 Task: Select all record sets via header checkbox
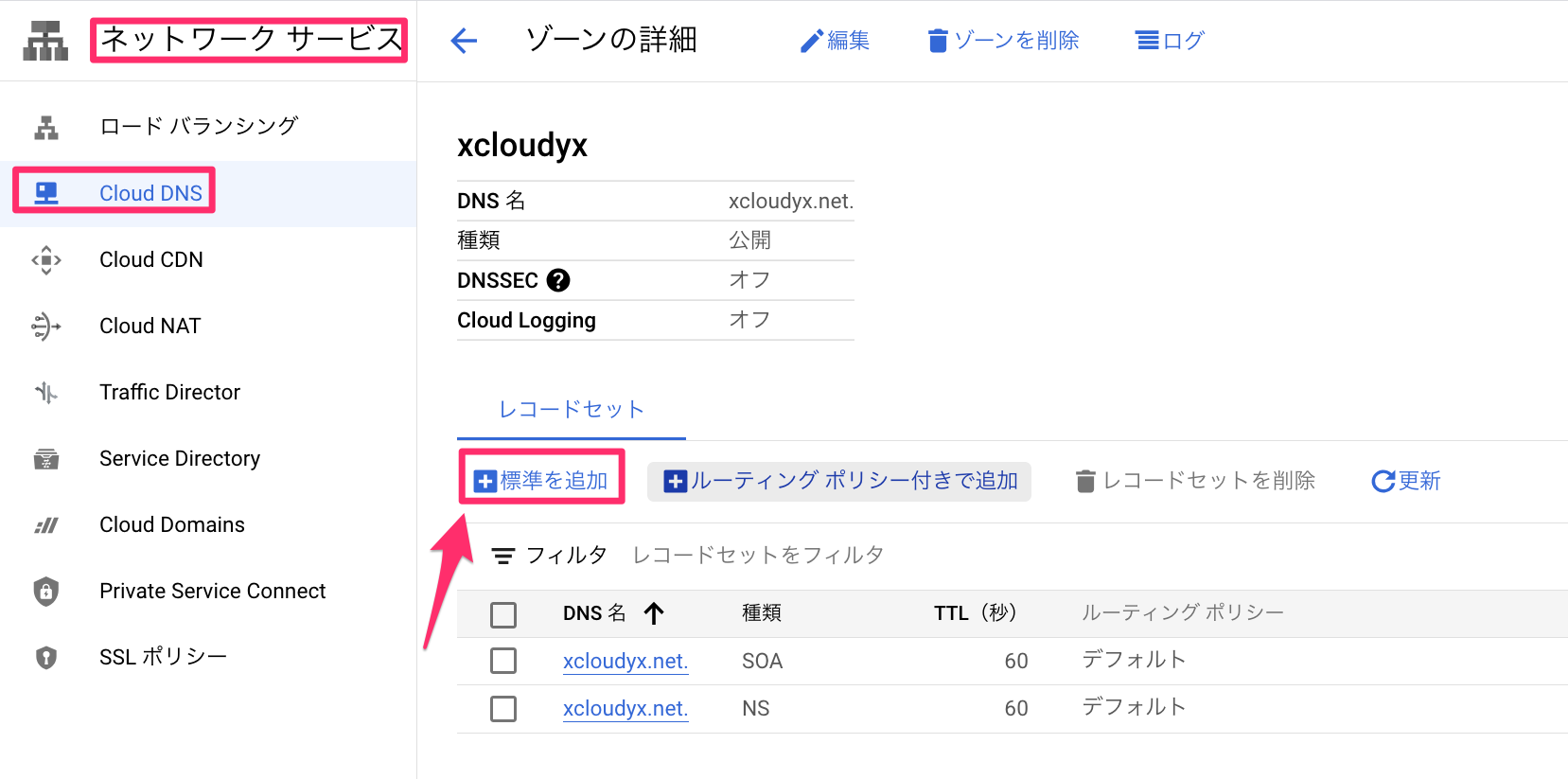(503, 613)
